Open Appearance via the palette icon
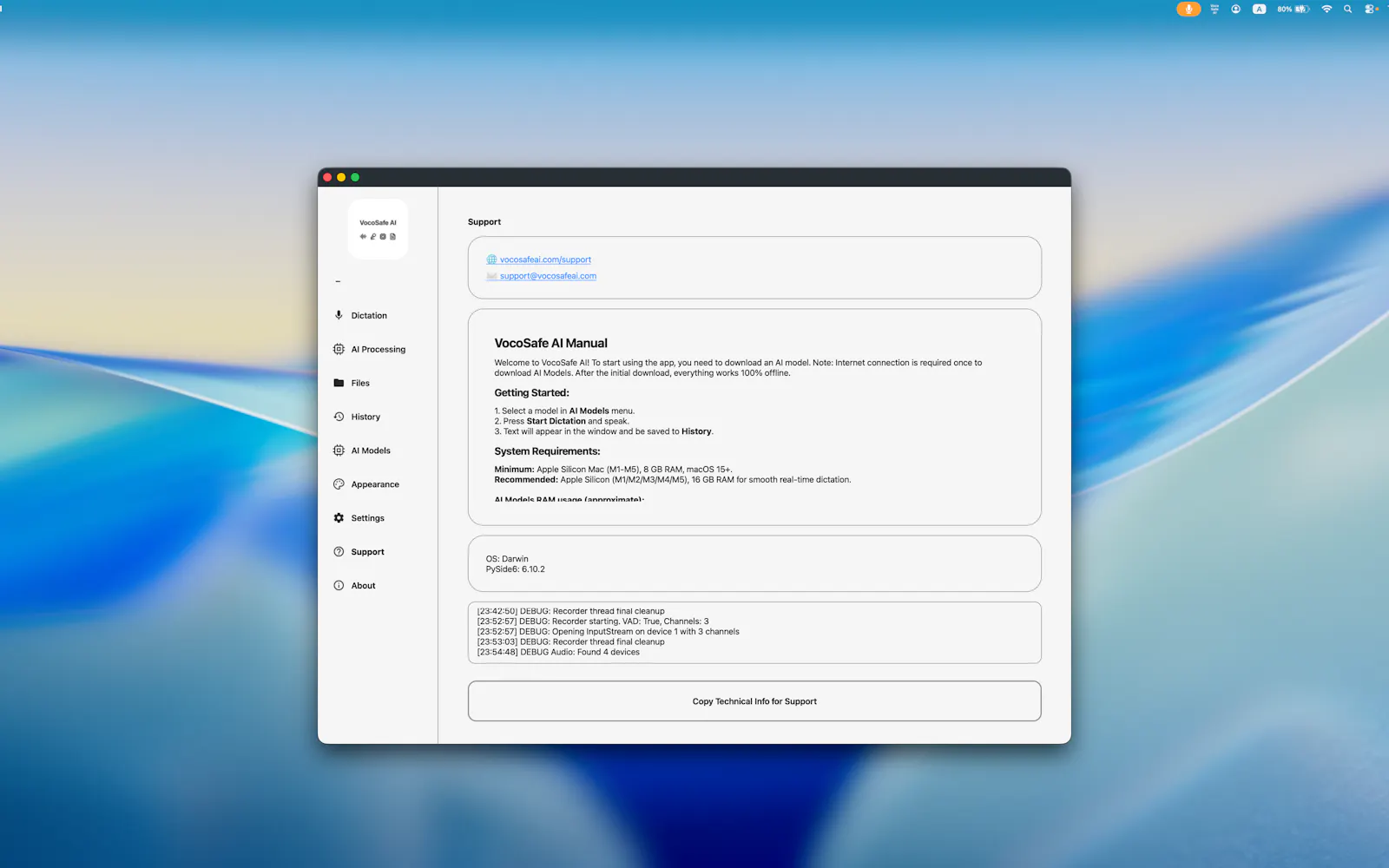The width and height of the screenshot is (1389, 868). click(339, 484)
